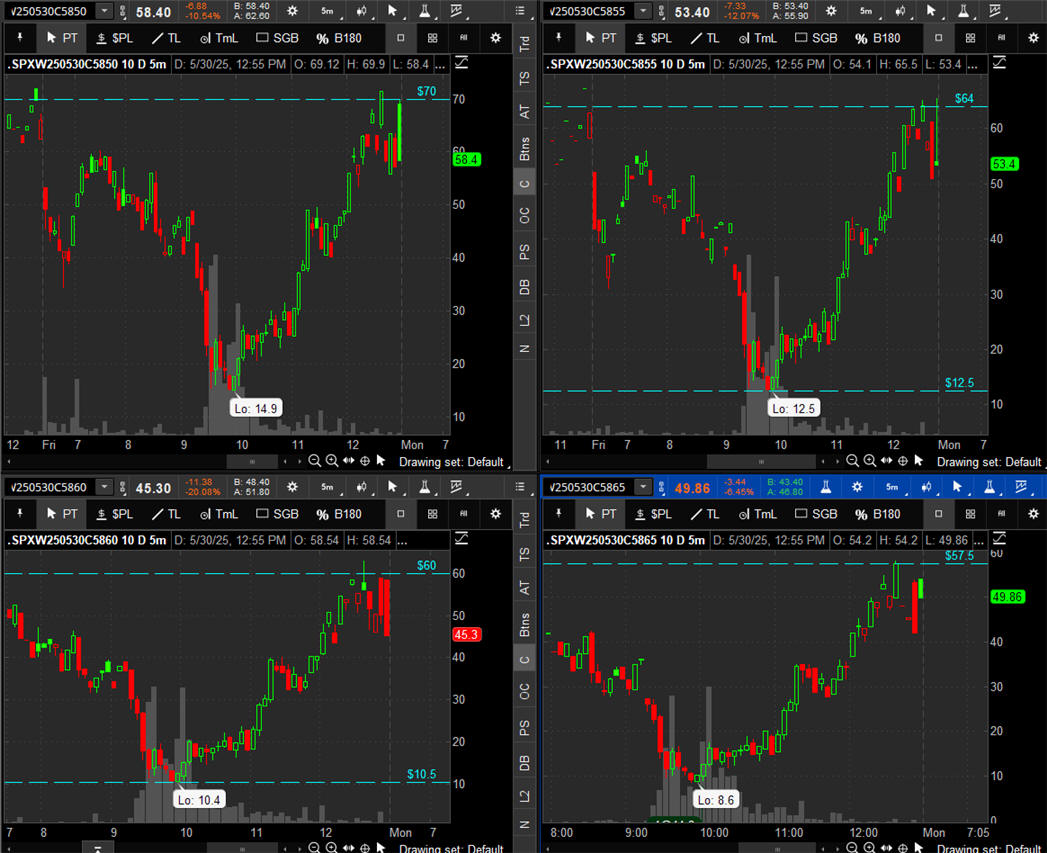Image resolution: width=1047 pixels, height=853 pixels.
Task: Open studies flask in C5850 chart toolbar
Action: (x=424, y=11)
